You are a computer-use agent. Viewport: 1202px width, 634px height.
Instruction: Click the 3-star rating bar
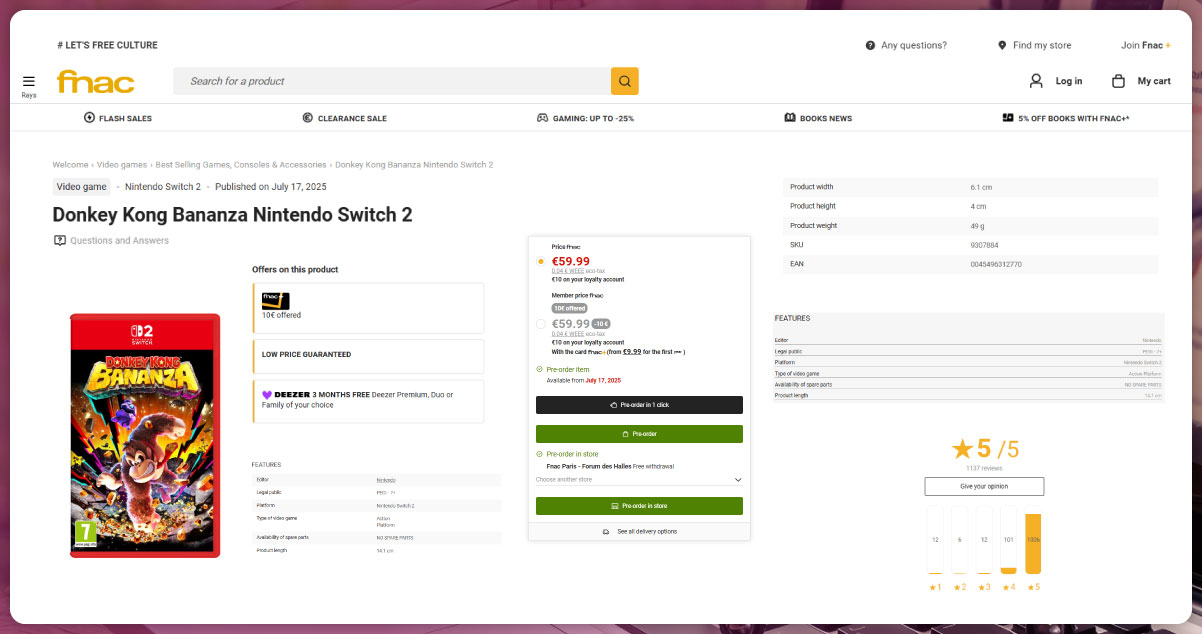tap(984, 540)
